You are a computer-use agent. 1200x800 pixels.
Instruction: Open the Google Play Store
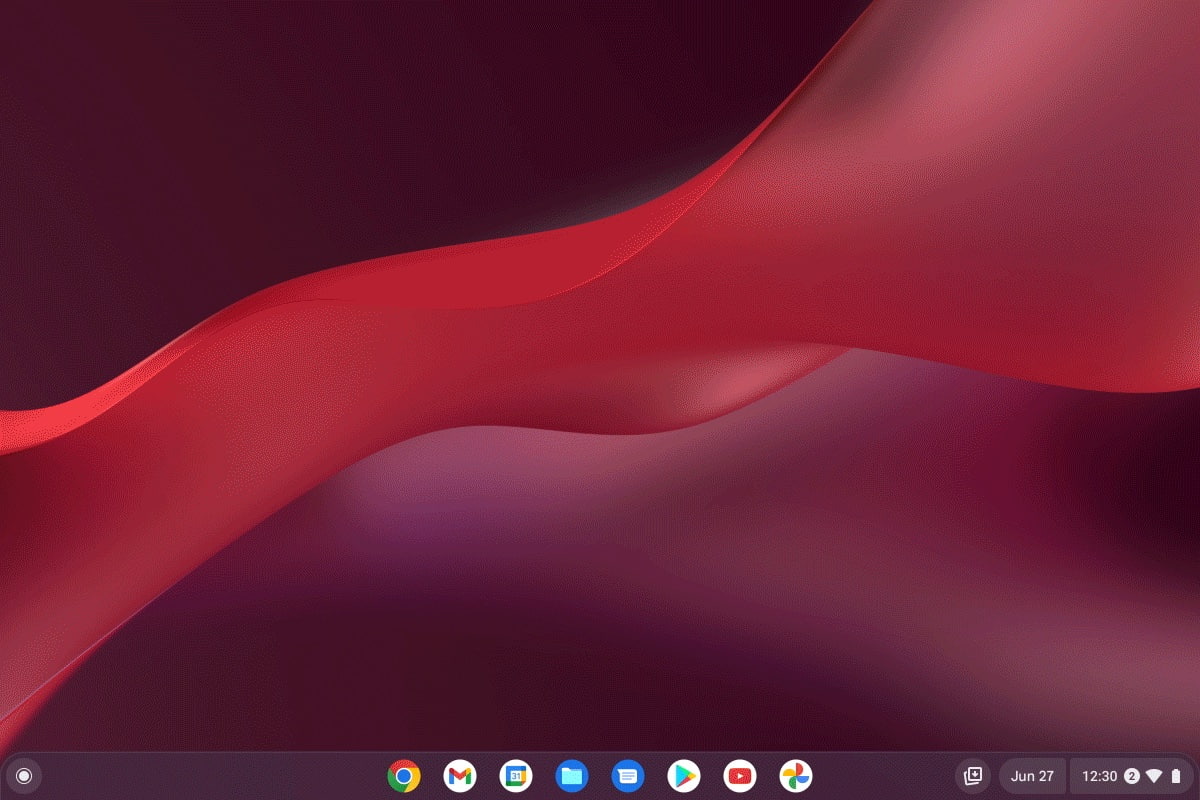pos(684,776)
